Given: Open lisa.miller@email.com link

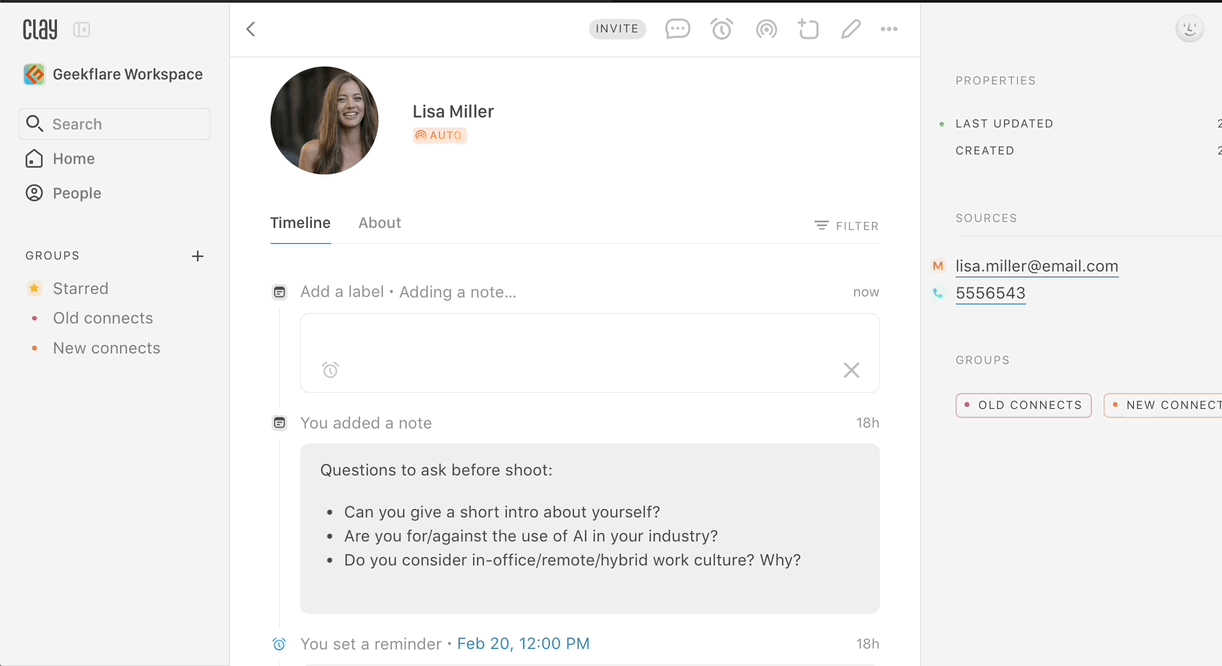Looking at the screenshot, I should point(1037,266).
